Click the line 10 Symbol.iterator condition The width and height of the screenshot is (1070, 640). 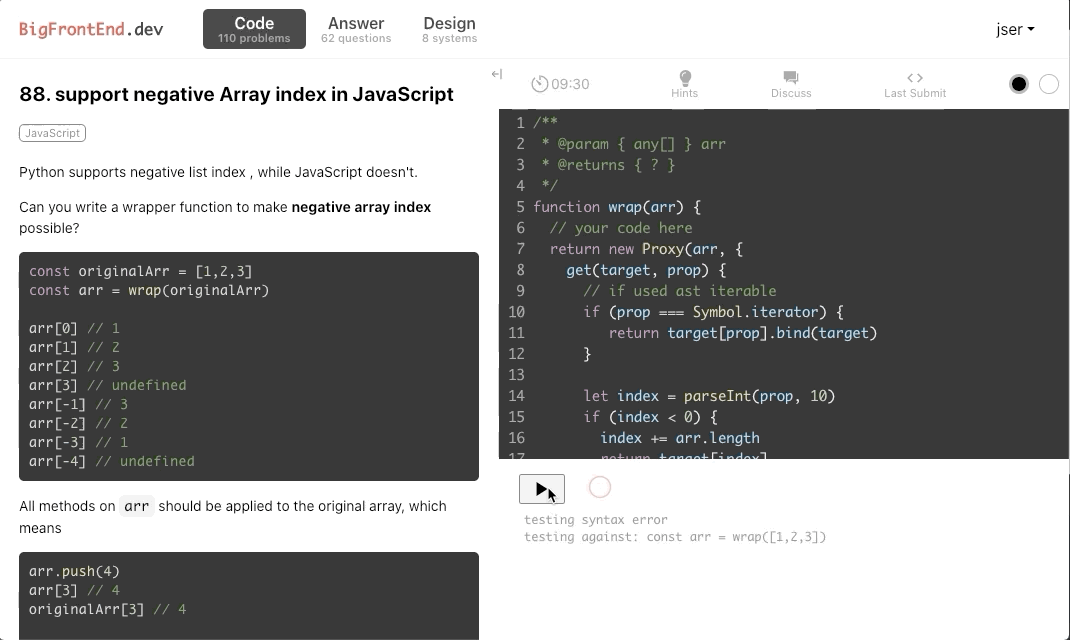point(713,312)
